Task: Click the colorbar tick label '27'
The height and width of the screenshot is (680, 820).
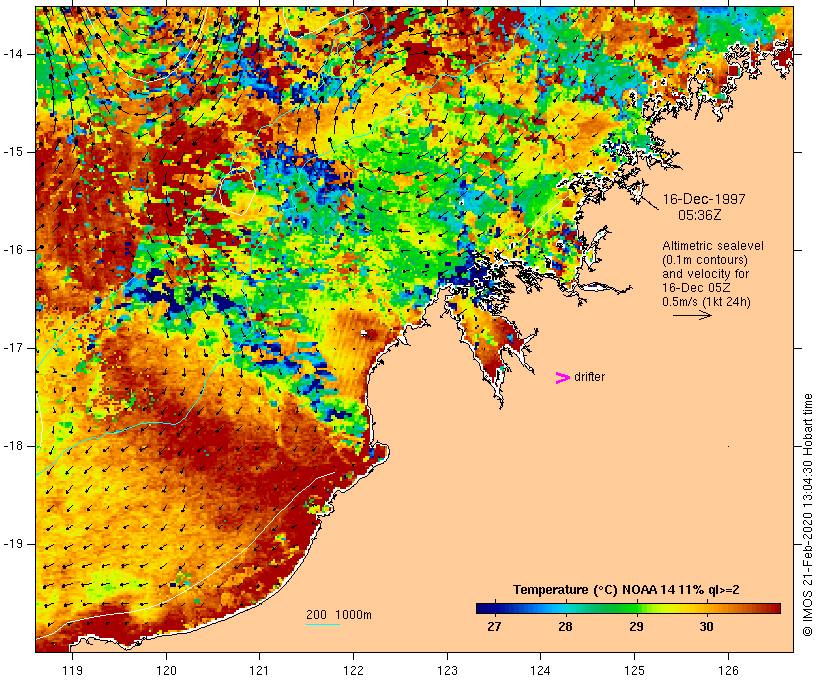Action: (494, 626)
